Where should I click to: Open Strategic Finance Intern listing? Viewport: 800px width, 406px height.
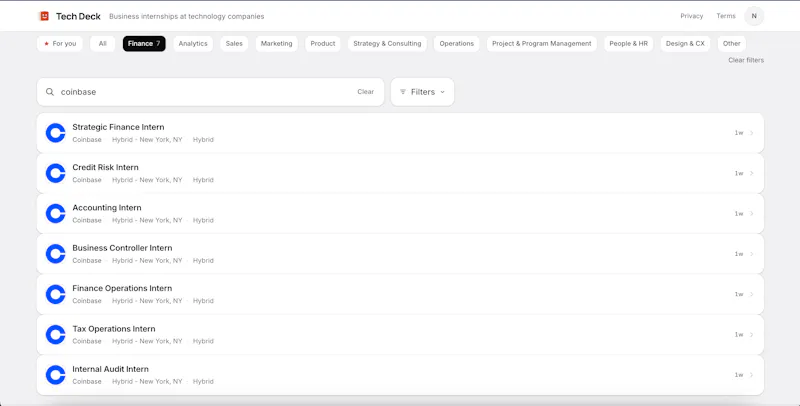pyautogui.click(x=400, y=133)
